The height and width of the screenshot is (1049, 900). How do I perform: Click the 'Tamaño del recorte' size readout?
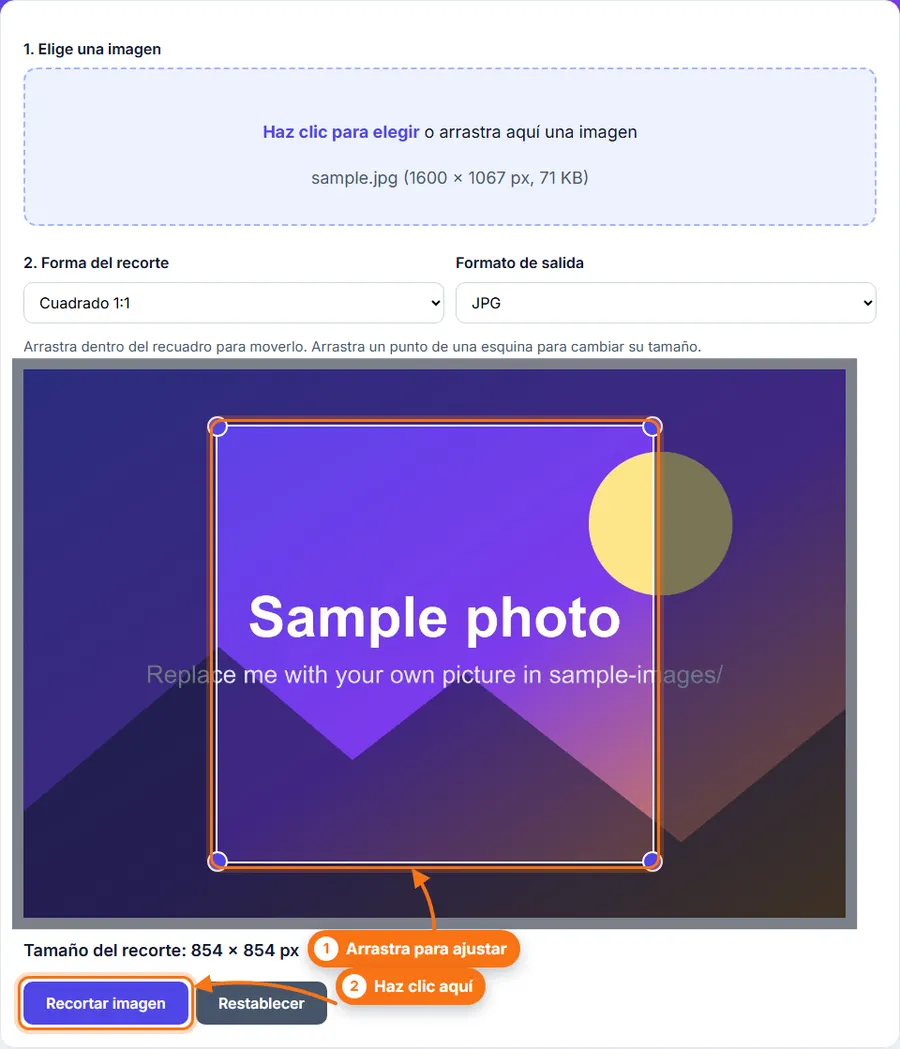[161, 950]
